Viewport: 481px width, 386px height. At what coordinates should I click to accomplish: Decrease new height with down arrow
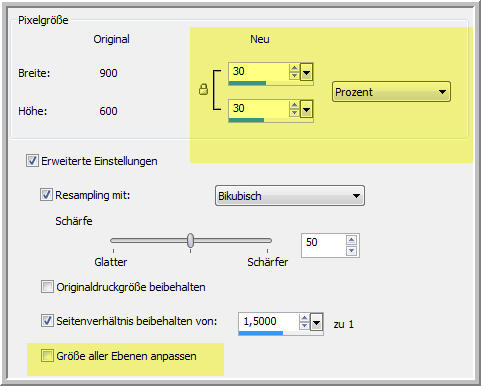click(294, 113)
